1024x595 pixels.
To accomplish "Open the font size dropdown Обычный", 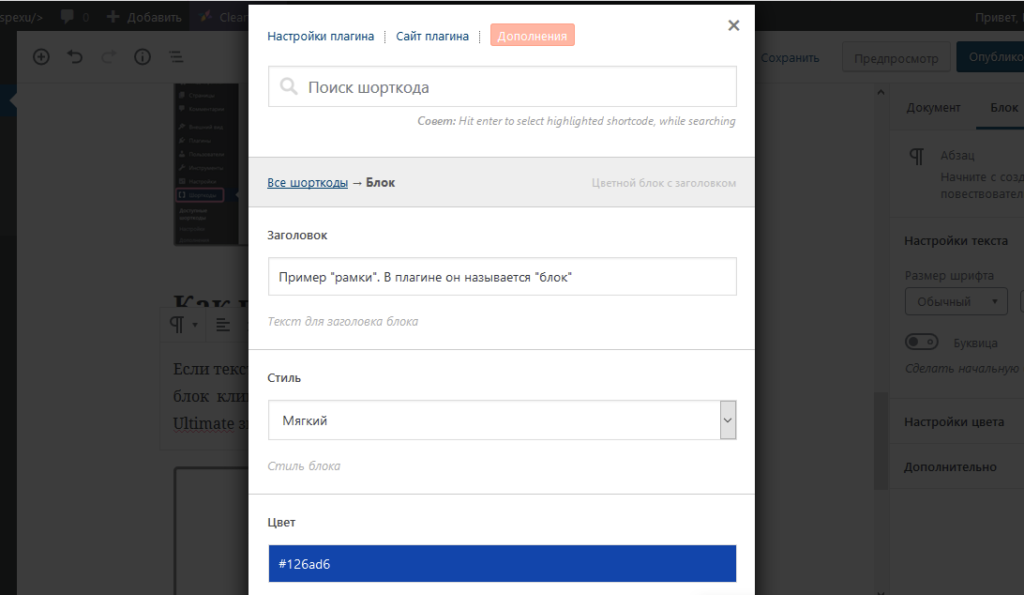I will click(x=955, y=301).
